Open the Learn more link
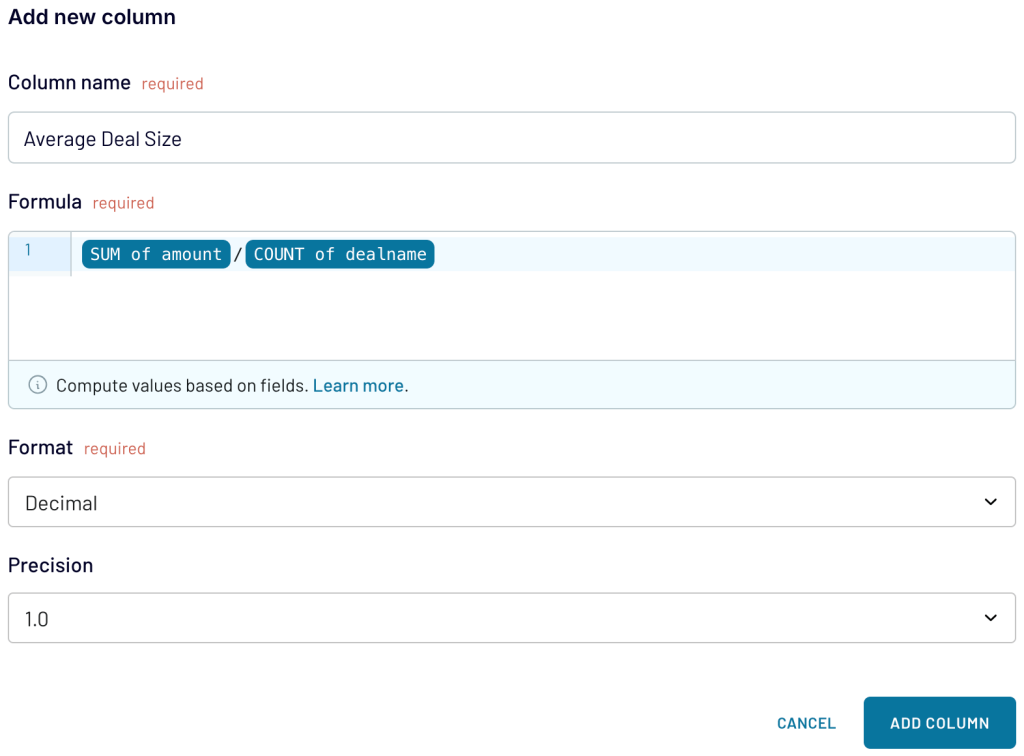Viewport: 1024px width, 756px height. (x=358, y=385)
